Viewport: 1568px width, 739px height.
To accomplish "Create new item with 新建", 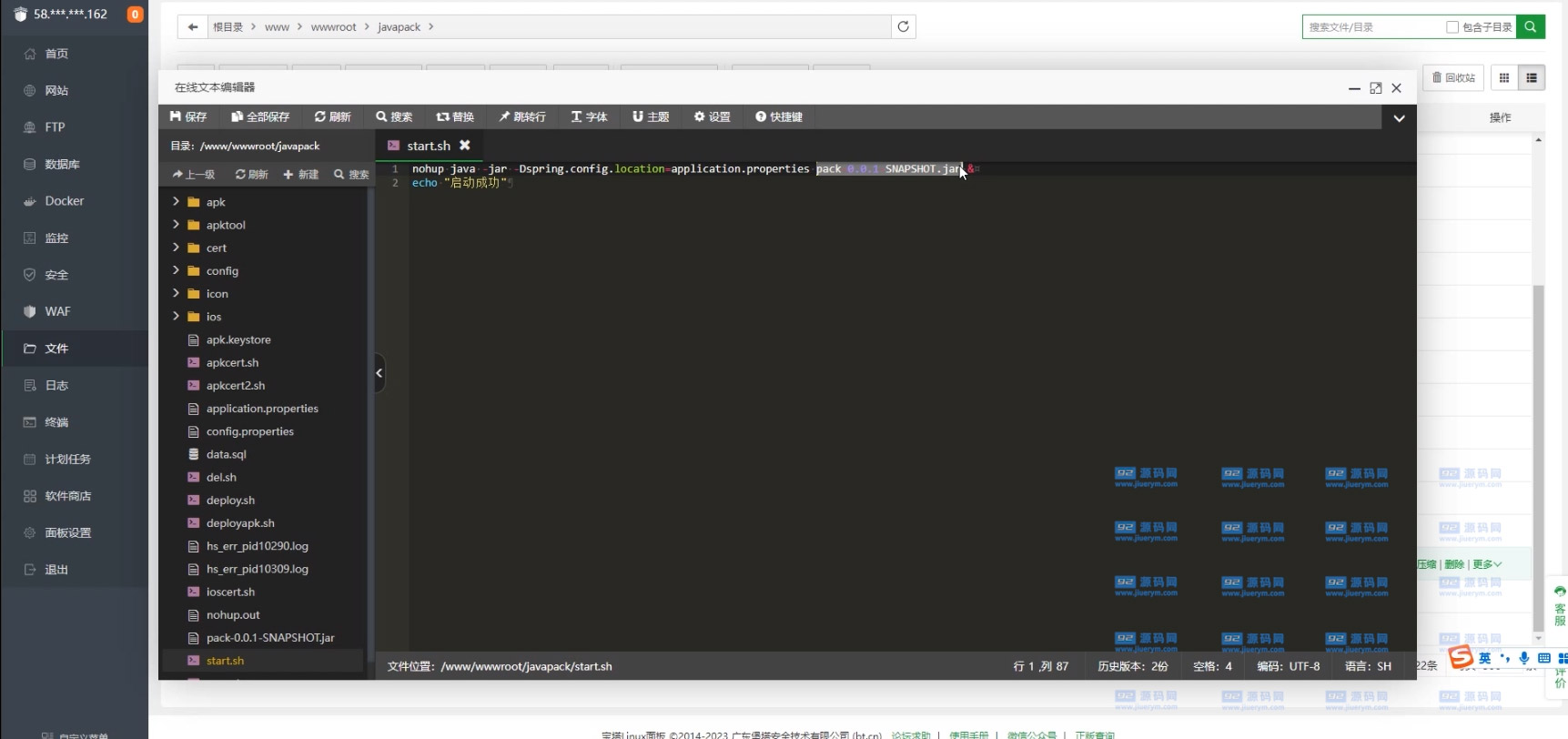I will [301, 174].
